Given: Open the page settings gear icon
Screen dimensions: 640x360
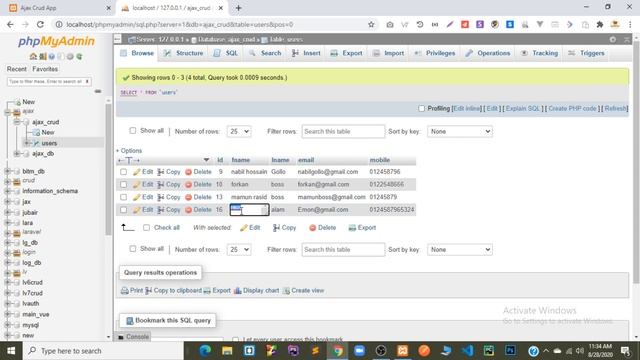Looking at the screenshot, I should tap(613, 40).
